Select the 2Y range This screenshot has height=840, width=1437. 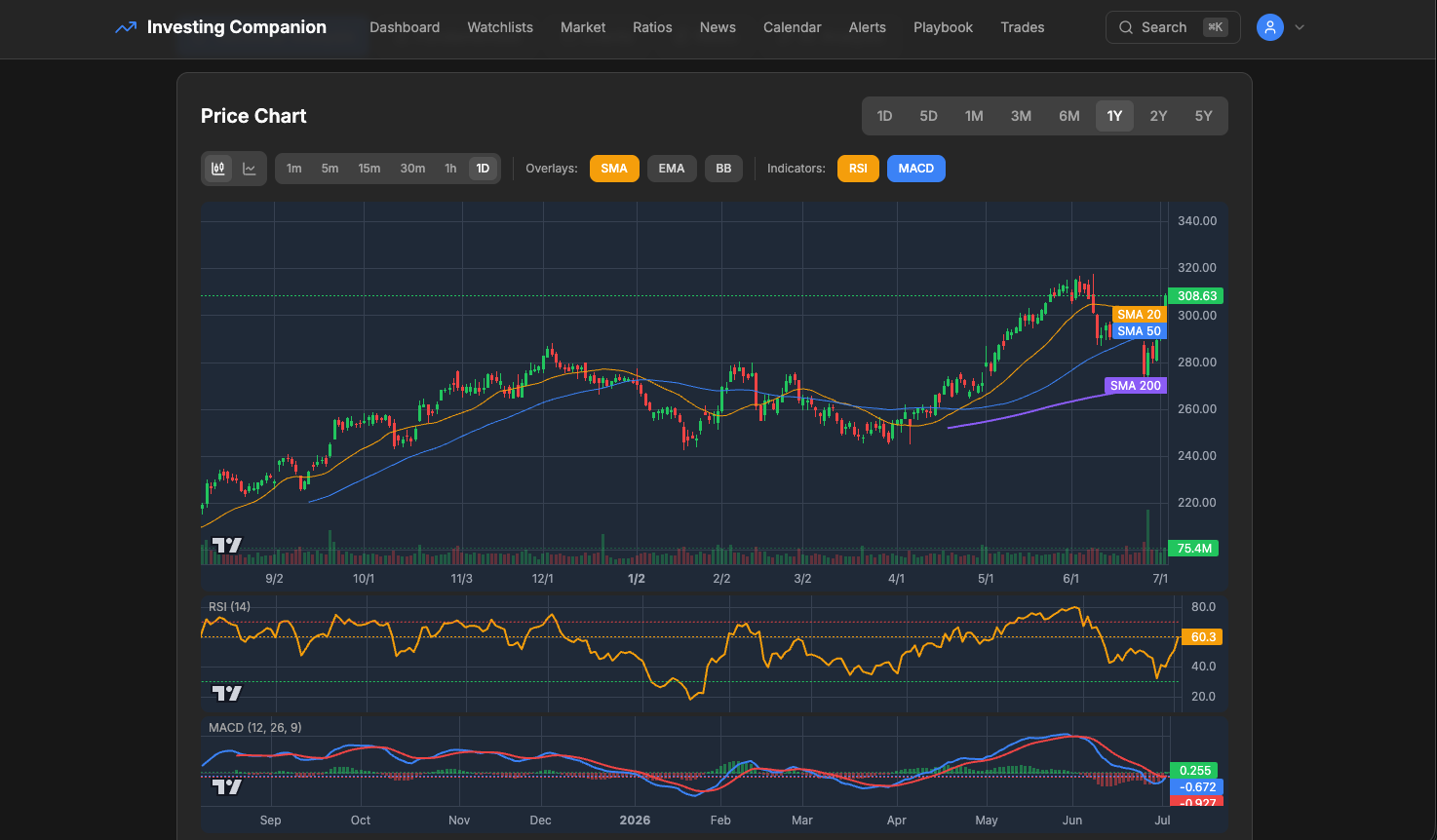pos(1158,116)
